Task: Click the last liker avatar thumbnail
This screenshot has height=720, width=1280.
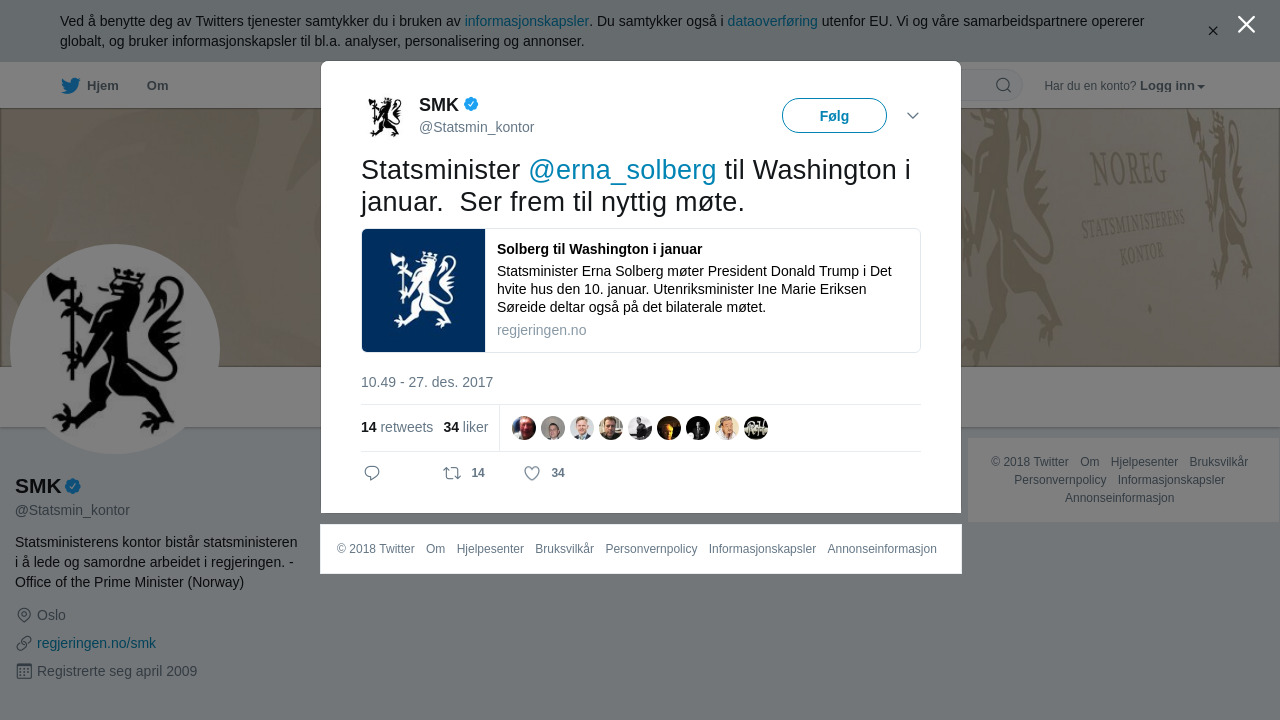Action: pos(756,428)
